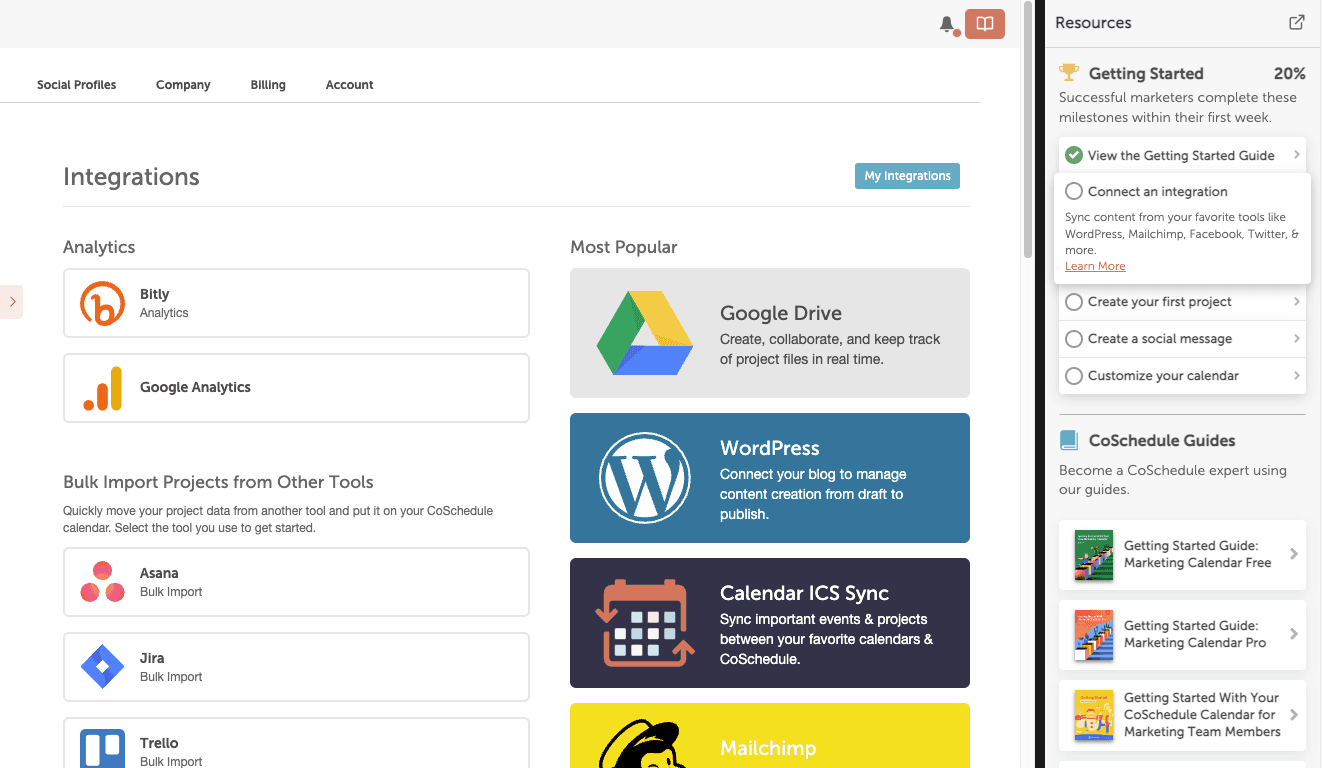This screenshot has height=768, width=1322.
Task: Switch to the Social Profiles tab
Action: (76, 85)
